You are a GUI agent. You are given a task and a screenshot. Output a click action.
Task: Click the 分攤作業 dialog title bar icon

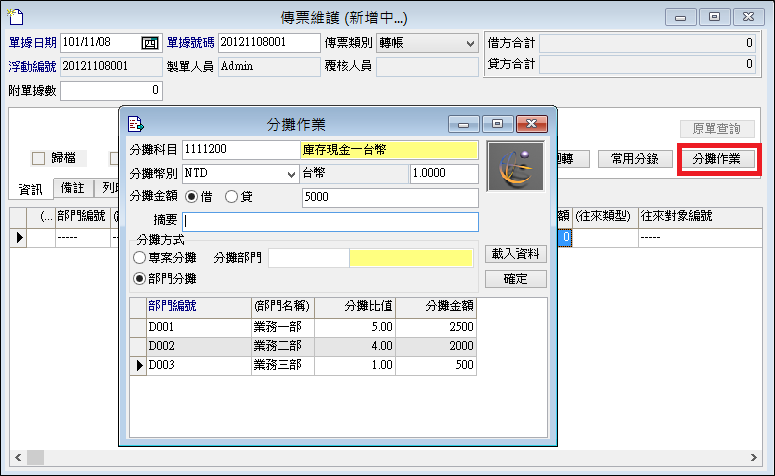pos(136,124)
